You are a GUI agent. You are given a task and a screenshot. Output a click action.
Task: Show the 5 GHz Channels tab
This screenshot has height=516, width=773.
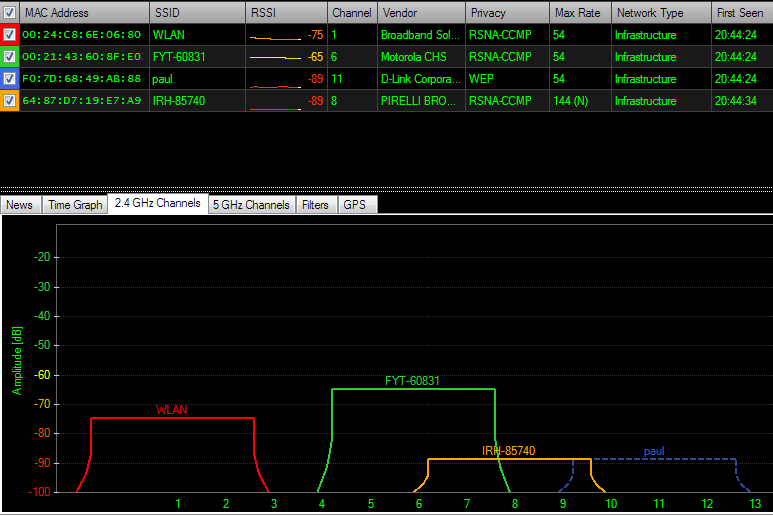pyautogui.click(x=251, y=205)
